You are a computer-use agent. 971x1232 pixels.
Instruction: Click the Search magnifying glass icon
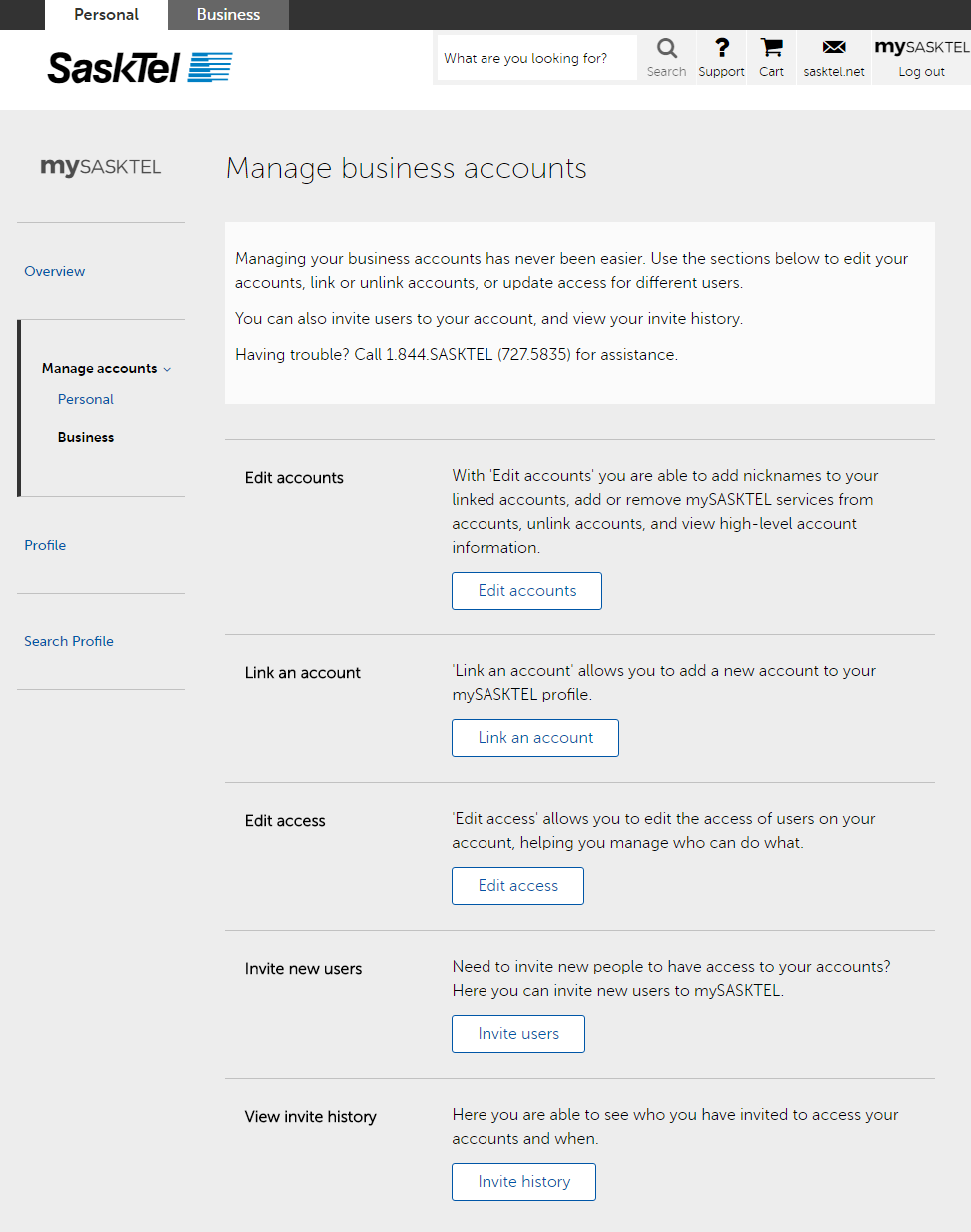tap(666, 48)
